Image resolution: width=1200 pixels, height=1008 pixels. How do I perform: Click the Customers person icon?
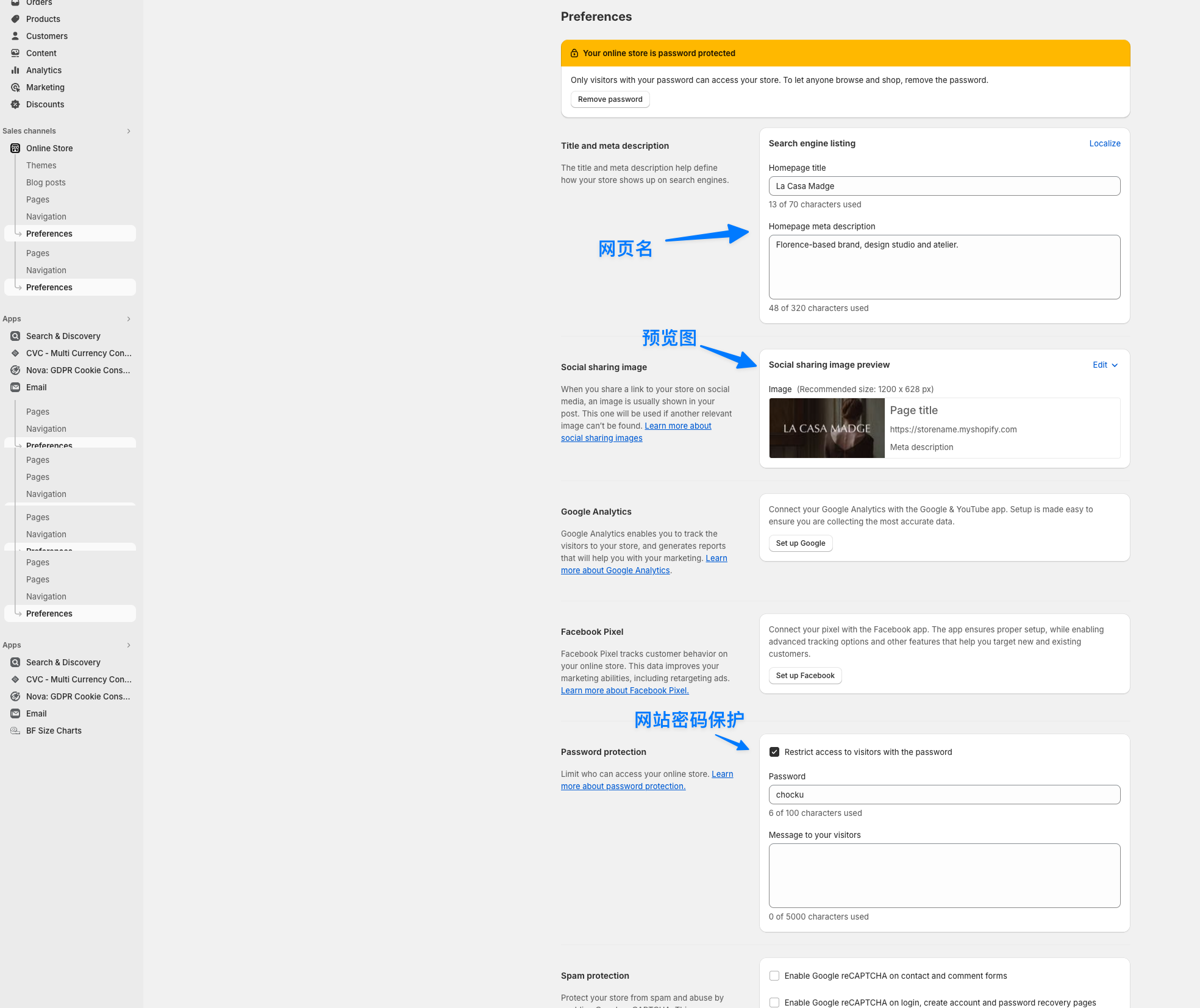pos(15,36)
